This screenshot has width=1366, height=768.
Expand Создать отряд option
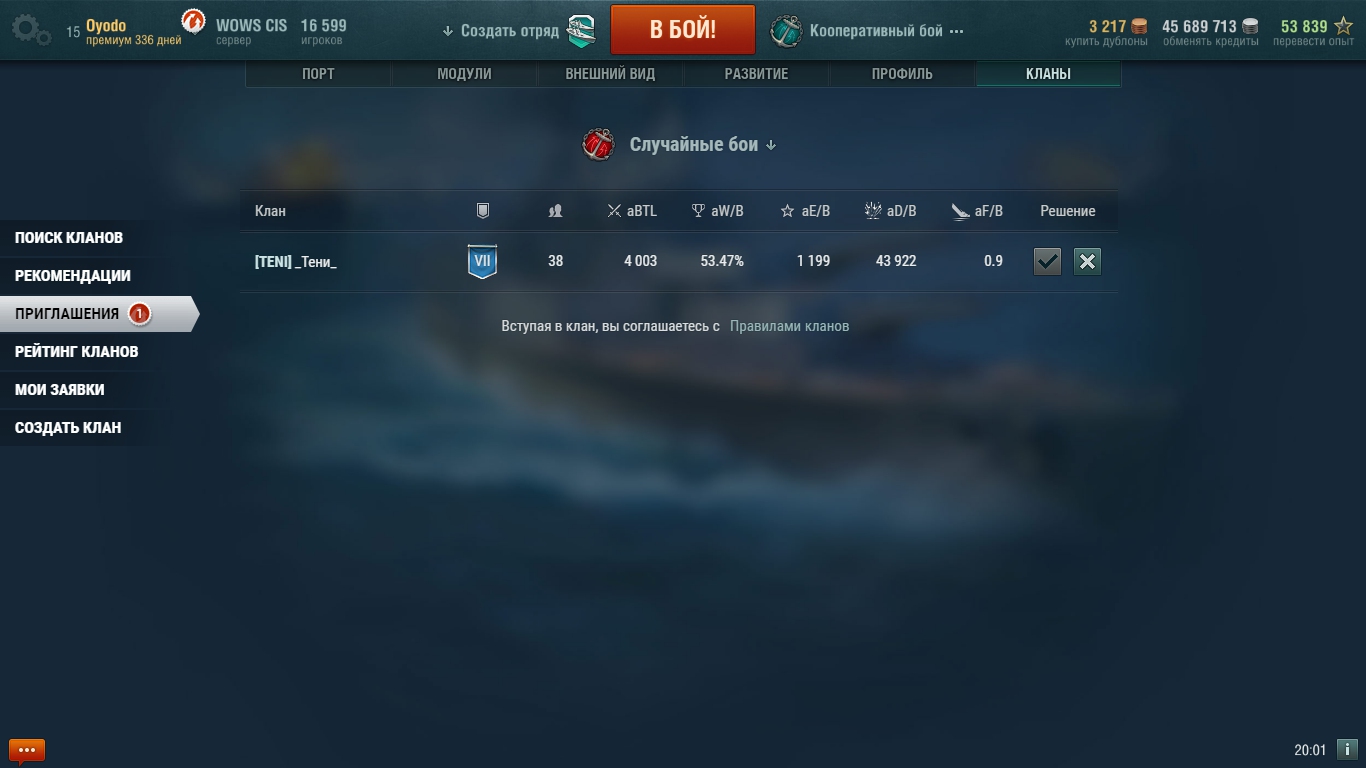click(501, 31)
